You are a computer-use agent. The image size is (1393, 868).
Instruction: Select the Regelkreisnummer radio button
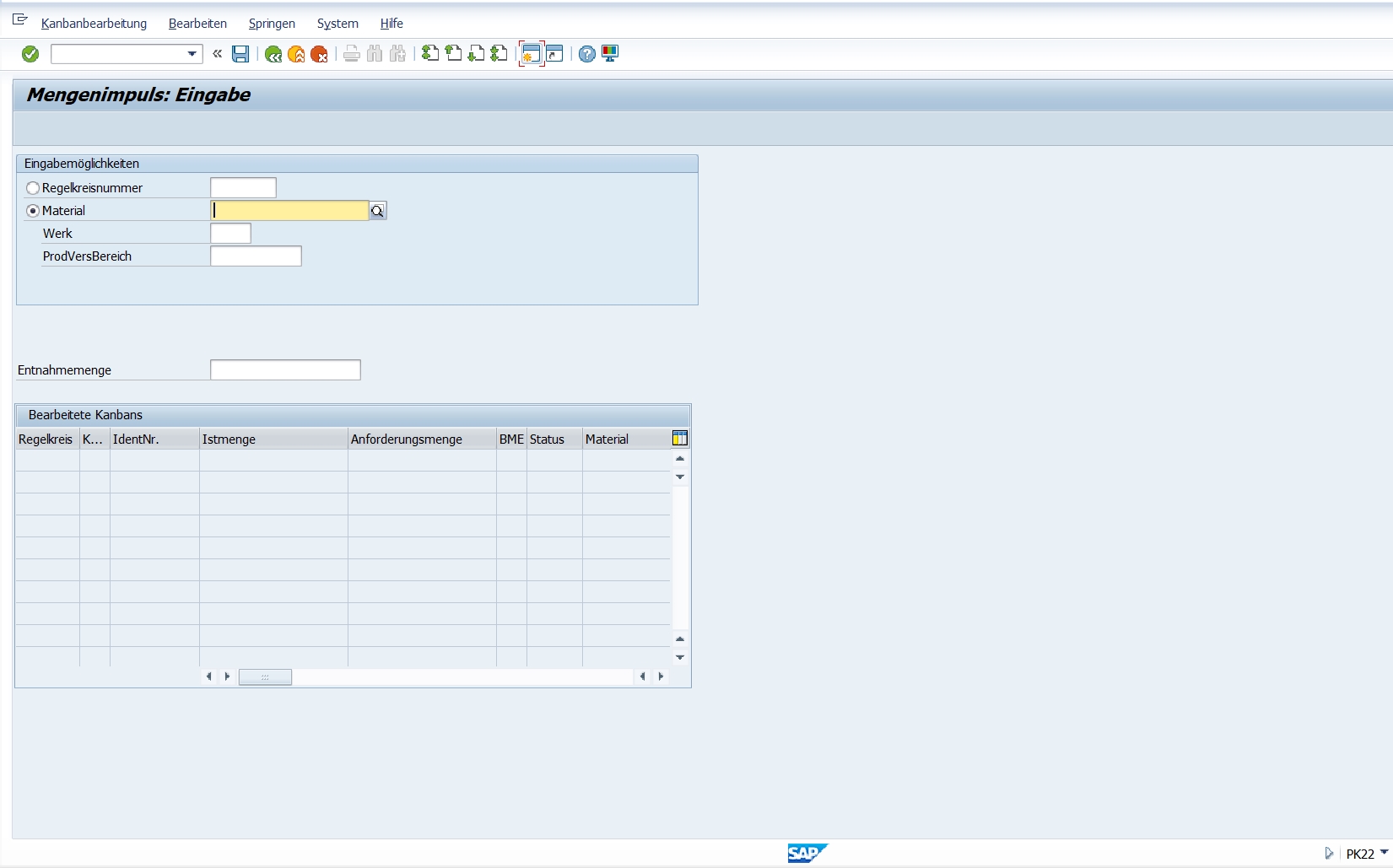(x=33, y=188)
